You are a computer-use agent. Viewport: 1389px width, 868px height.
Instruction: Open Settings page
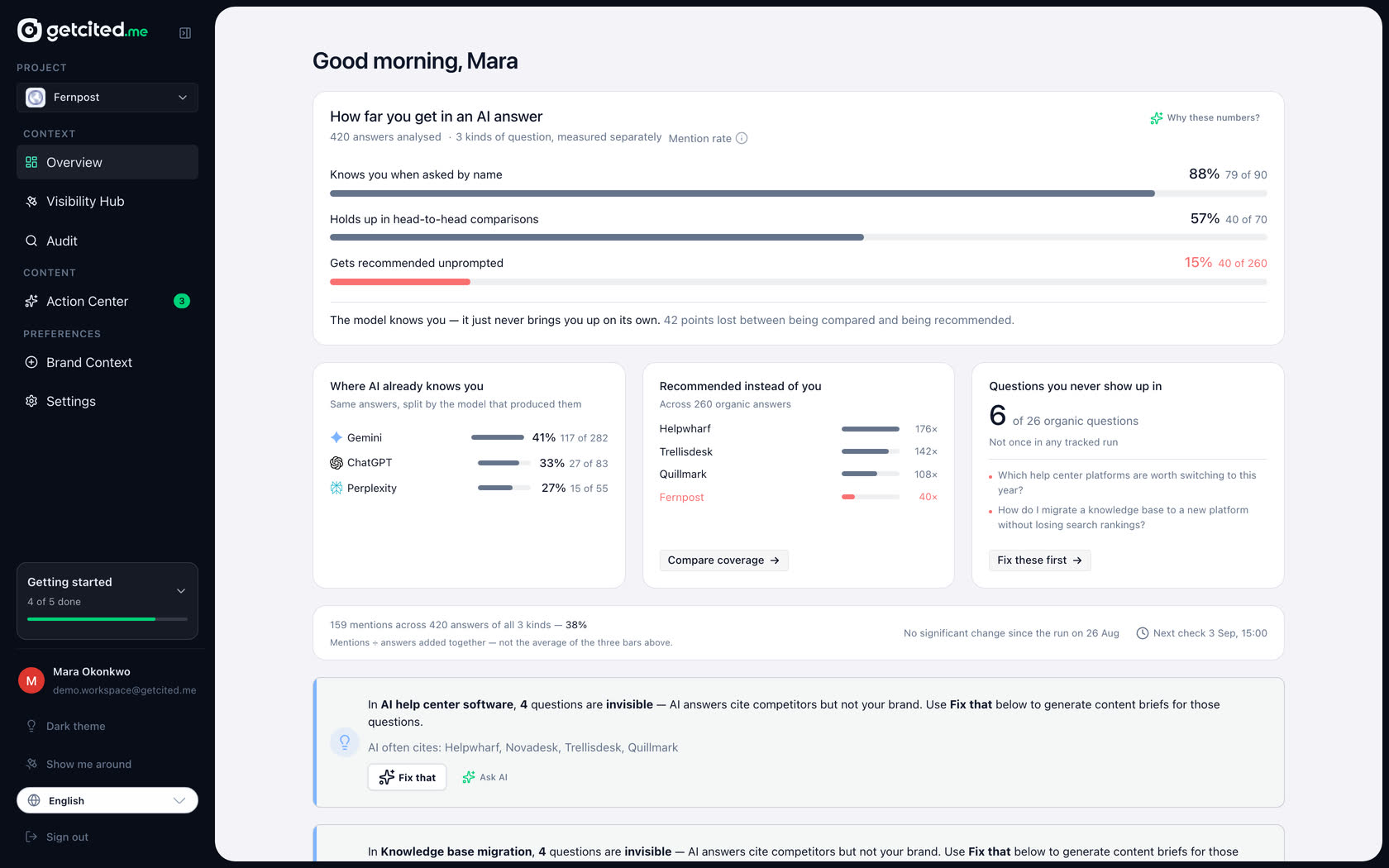[x=107, y=401]
